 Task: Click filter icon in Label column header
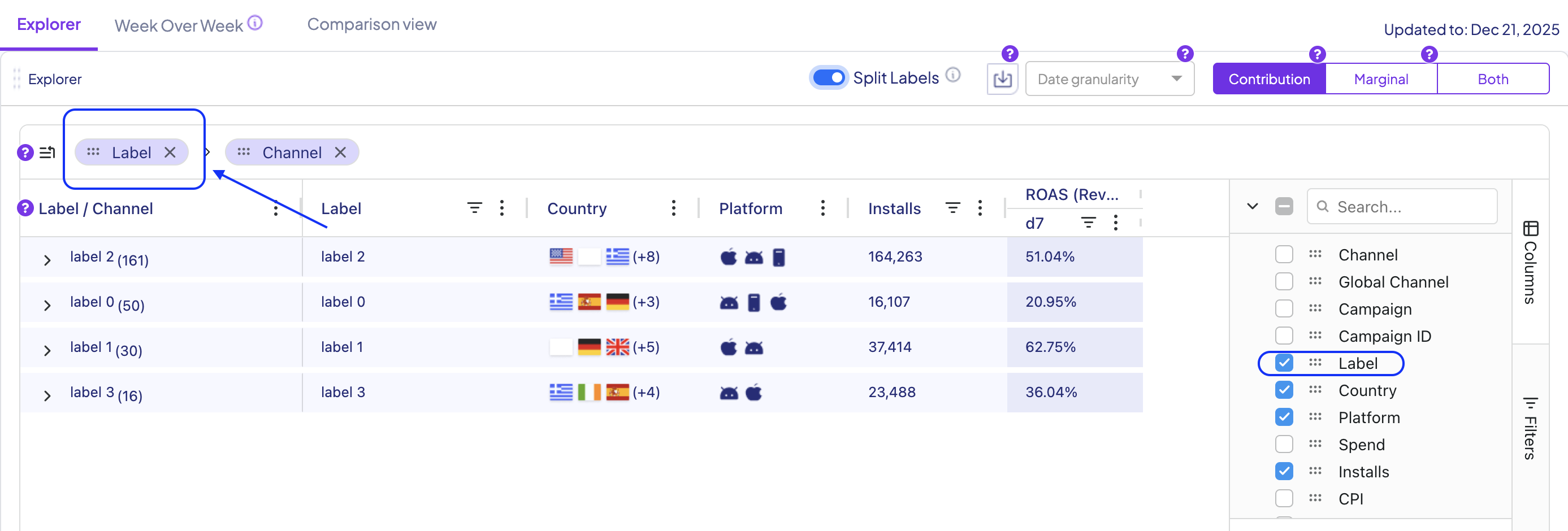(x=474, y=208)
